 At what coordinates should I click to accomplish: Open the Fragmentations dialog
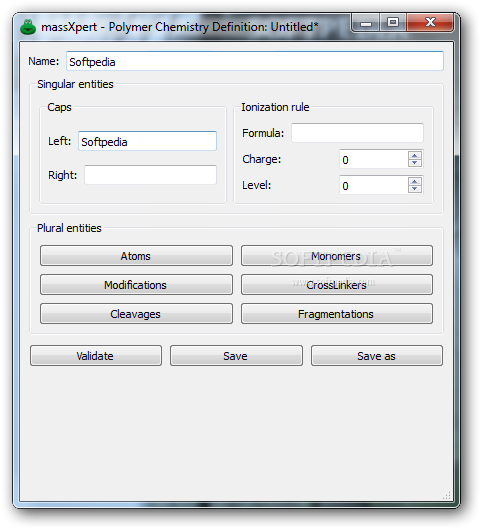click(337, 314)
